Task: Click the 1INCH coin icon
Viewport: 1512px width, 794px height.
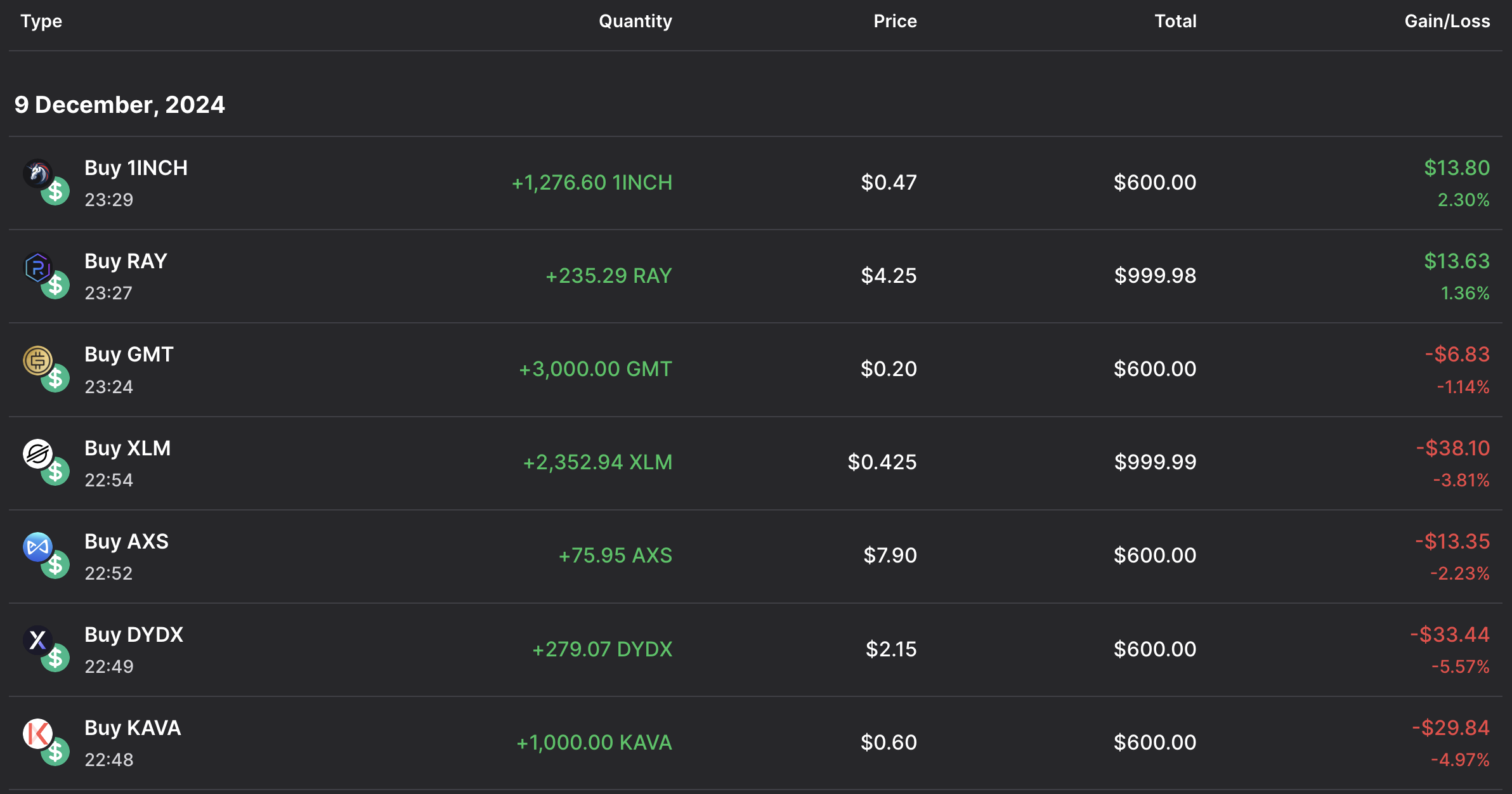Action: (x=37, y=173)
